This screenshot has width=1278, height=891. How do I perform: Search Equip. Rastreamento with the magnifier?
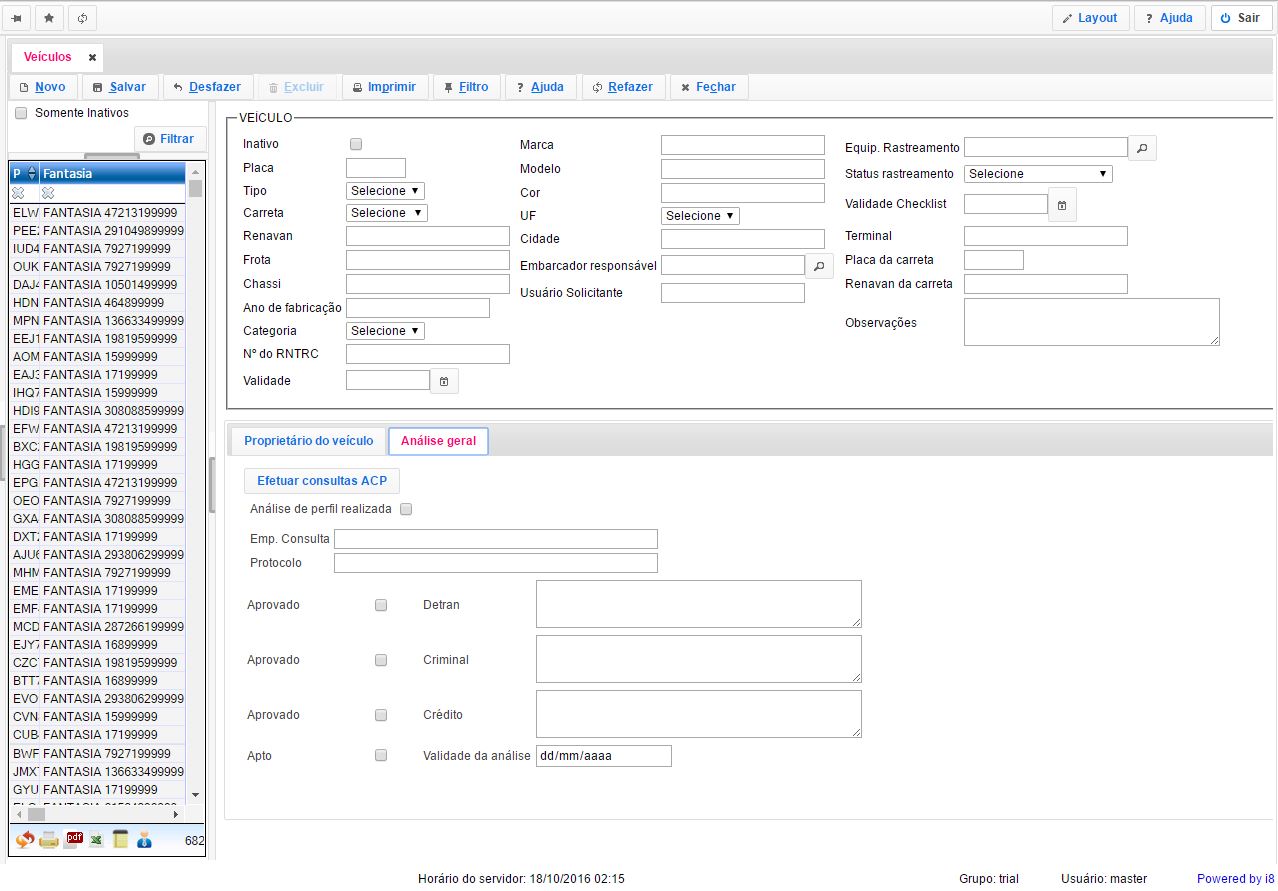coord(1142,148)
